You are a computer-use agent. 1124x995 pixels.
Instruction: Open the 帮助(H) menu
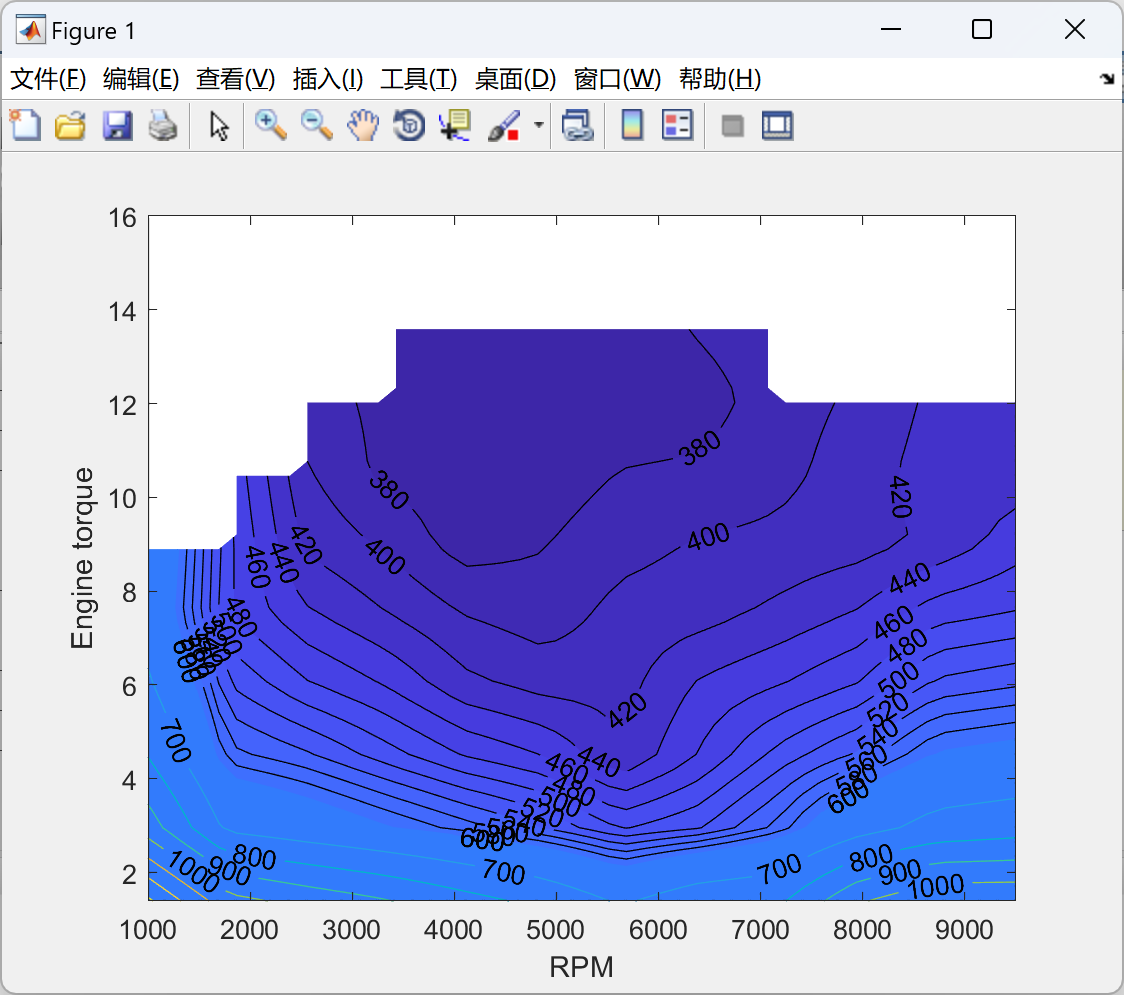pos(720,79)
